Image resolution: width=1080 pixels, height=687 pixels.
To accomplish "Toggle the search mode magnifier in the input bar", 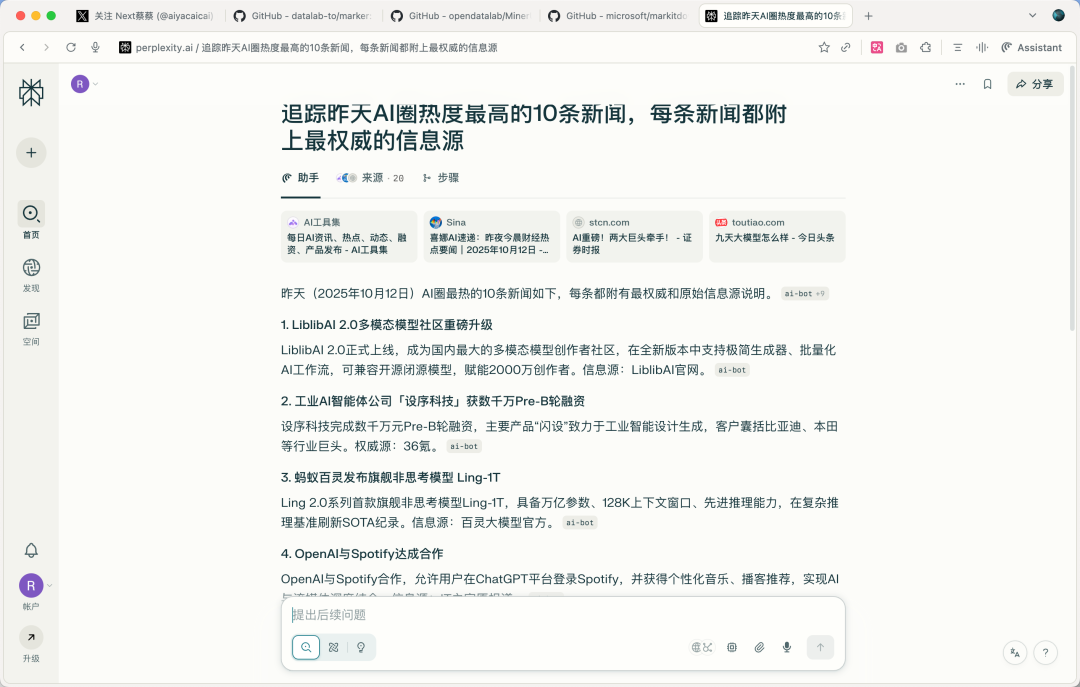I will (306, 647).
